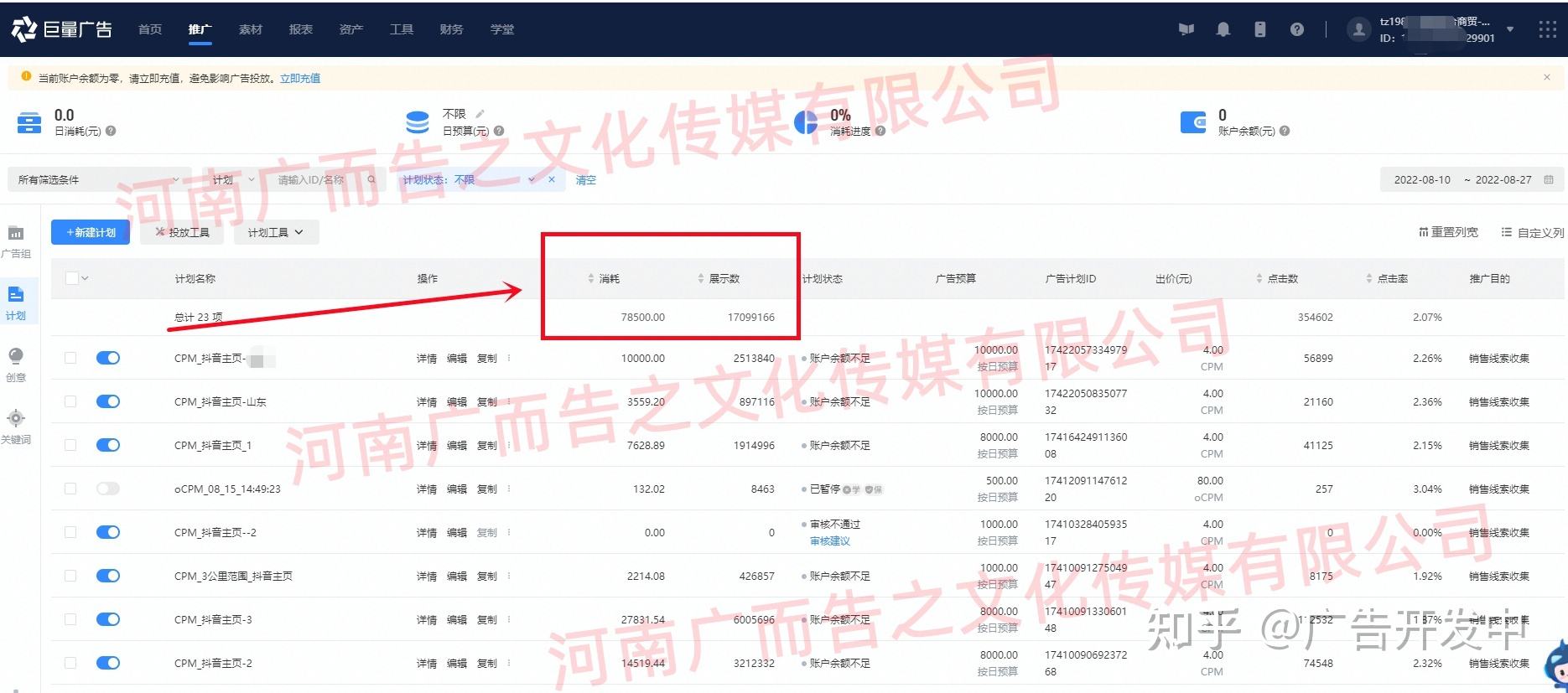1568x693 pixels.
Task: Close the zero balance warning banner
Action: [1547, 77]
